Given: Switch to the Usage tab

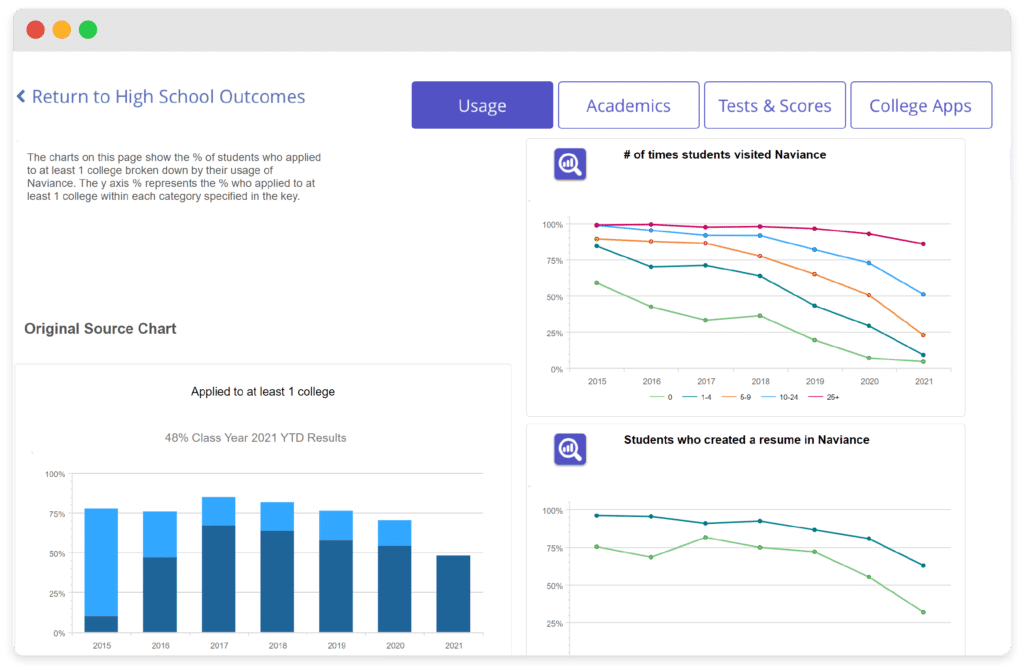Looking at the screenshot, I should click(x=482, y=105).
